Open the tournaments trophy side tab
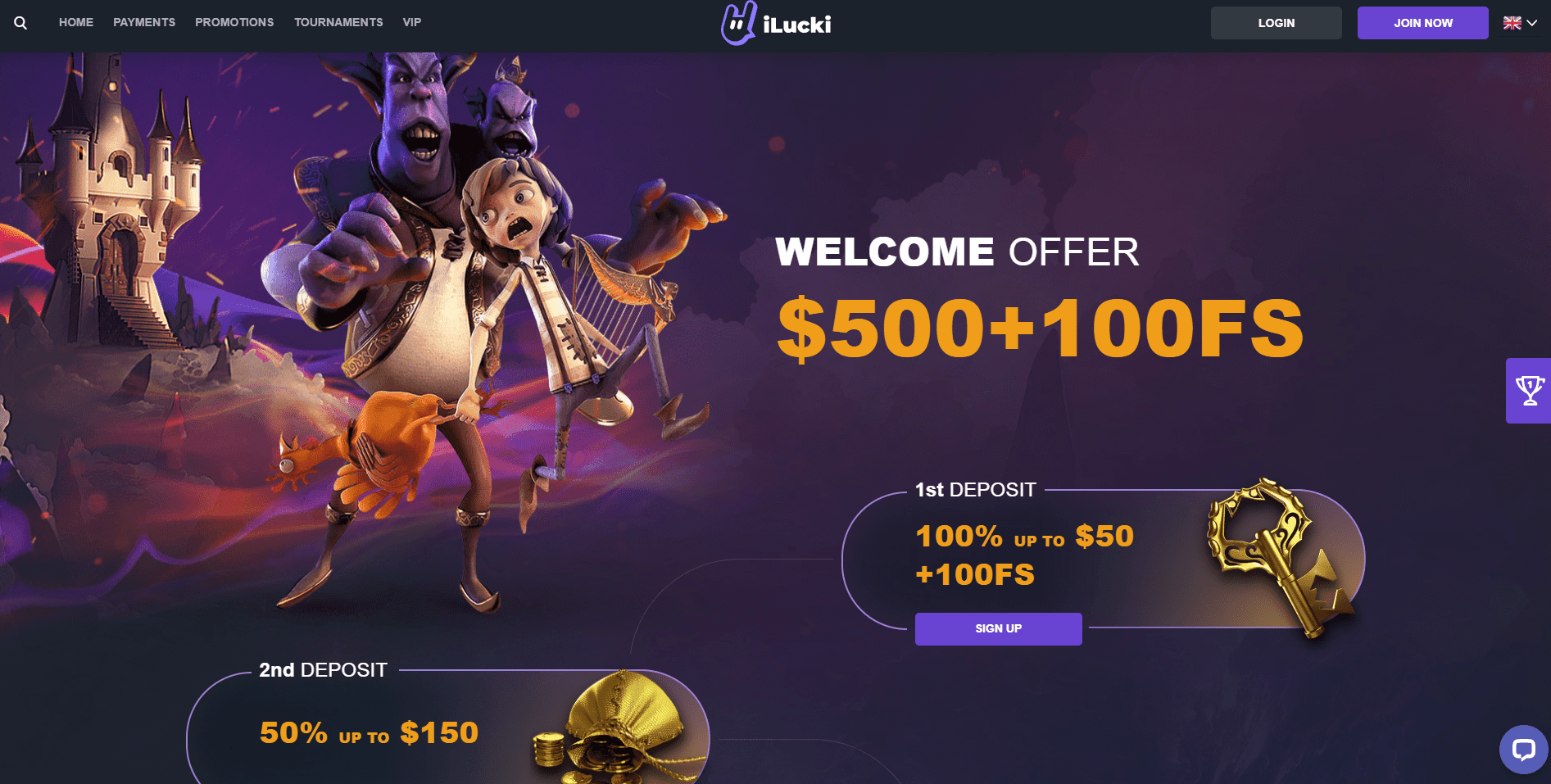 click(1529, 391)
